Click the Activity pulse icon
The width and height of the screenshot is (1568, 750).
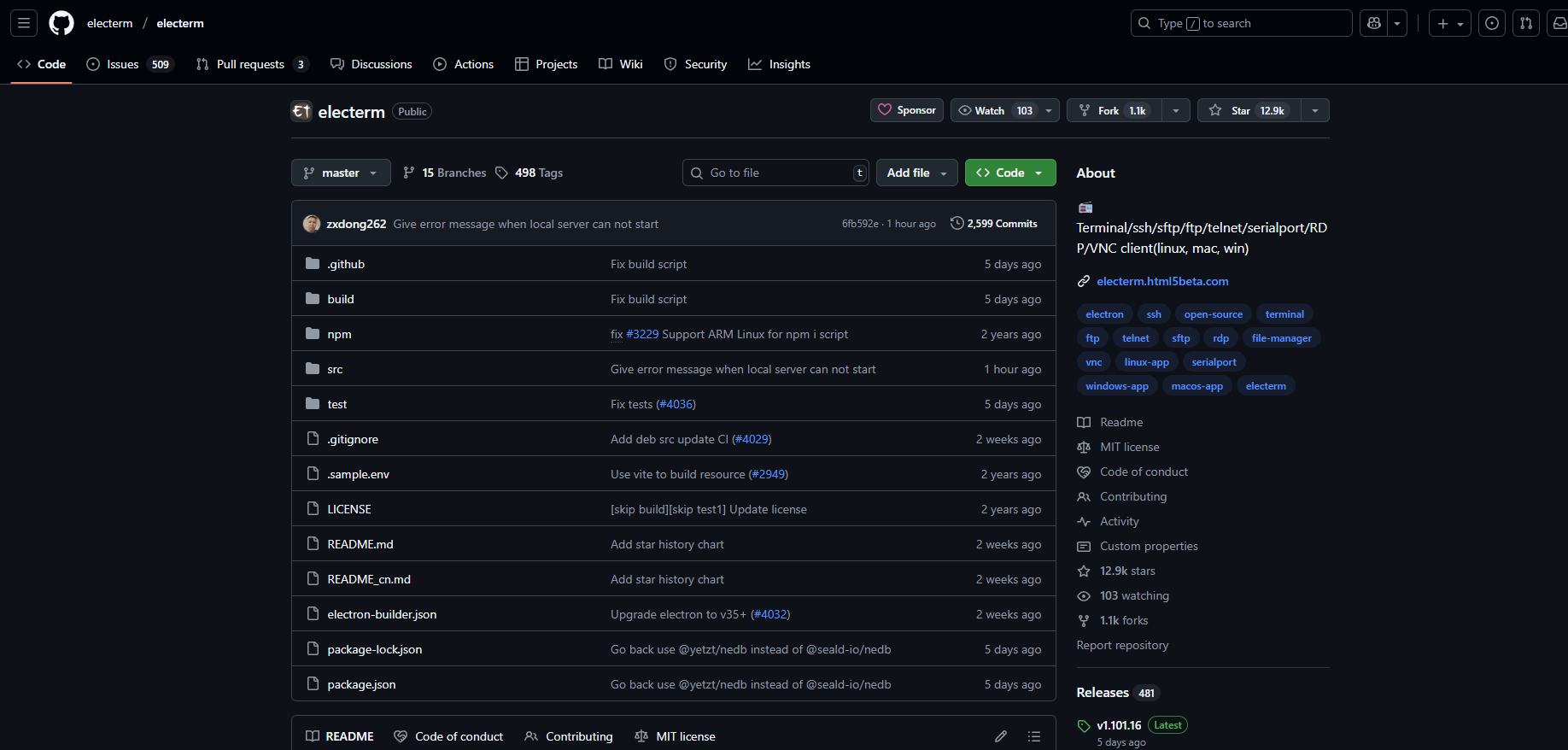(x=1084, y=521)
